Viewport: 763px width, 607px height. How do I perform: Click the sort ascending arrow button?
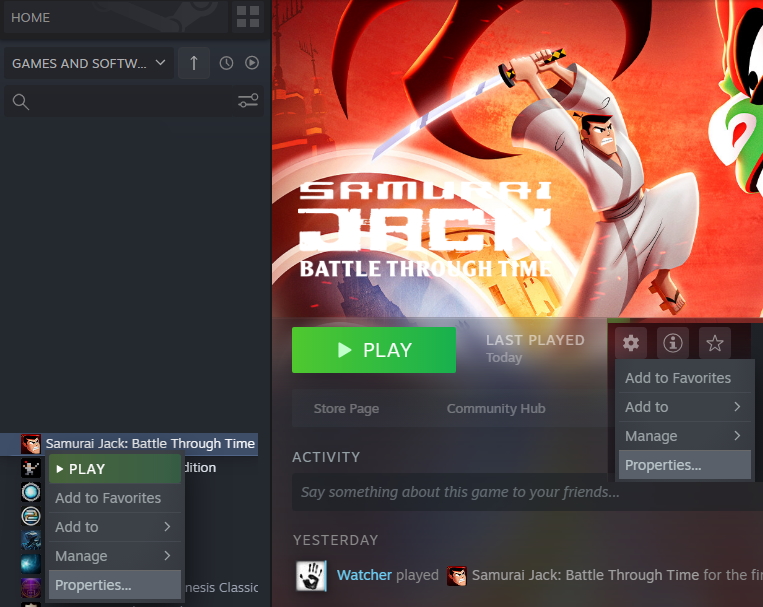tap(194, 63)
